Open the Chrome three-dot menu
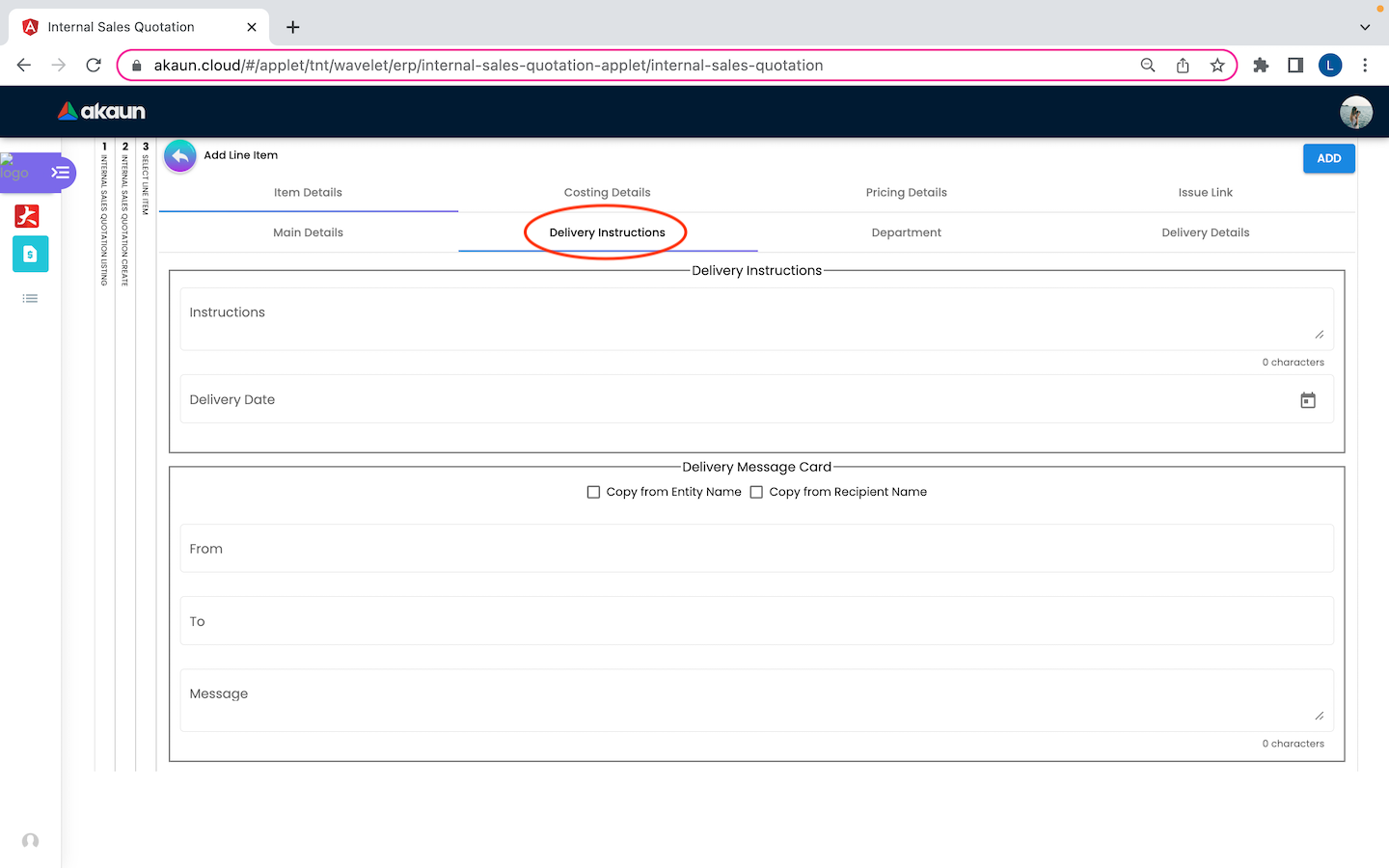Viewport: 1389px width, 868px height. pyautogui.click(x=1364, y=66)
